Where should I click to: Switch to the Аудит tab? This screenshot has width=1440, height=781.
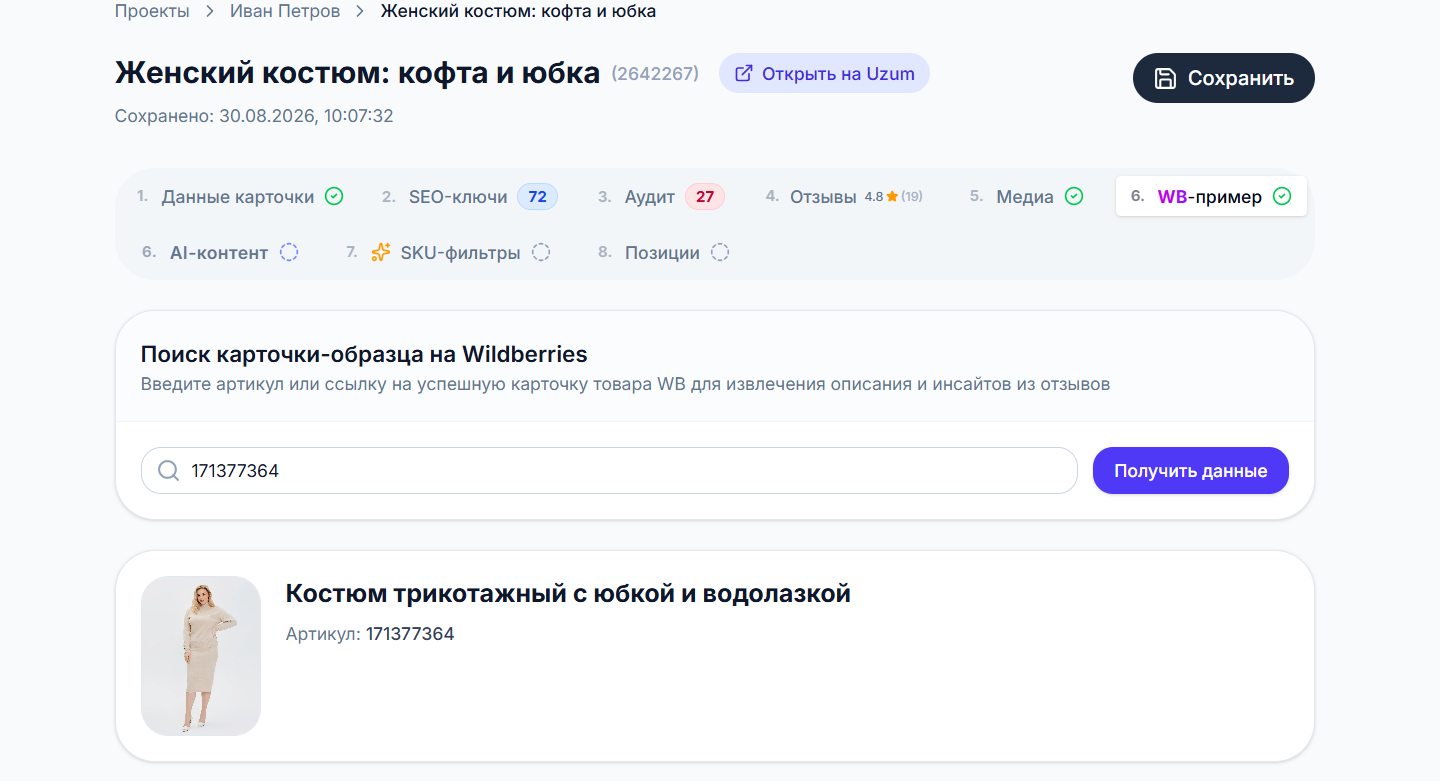pos(661,197)
